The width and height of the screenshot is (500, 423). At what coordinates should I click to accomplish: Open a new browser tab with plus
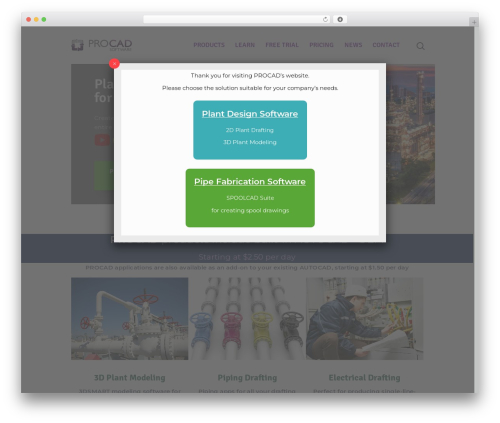pos(474,22)
